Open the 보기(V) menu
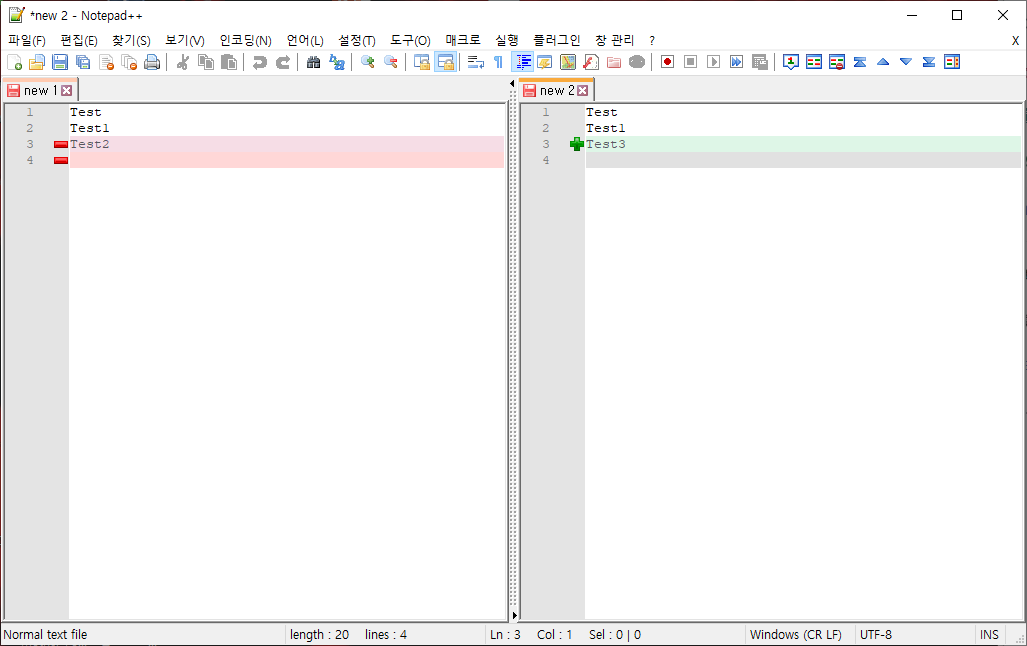Image resolution: width=1027 pixels, height=646 pixels. 185,41
